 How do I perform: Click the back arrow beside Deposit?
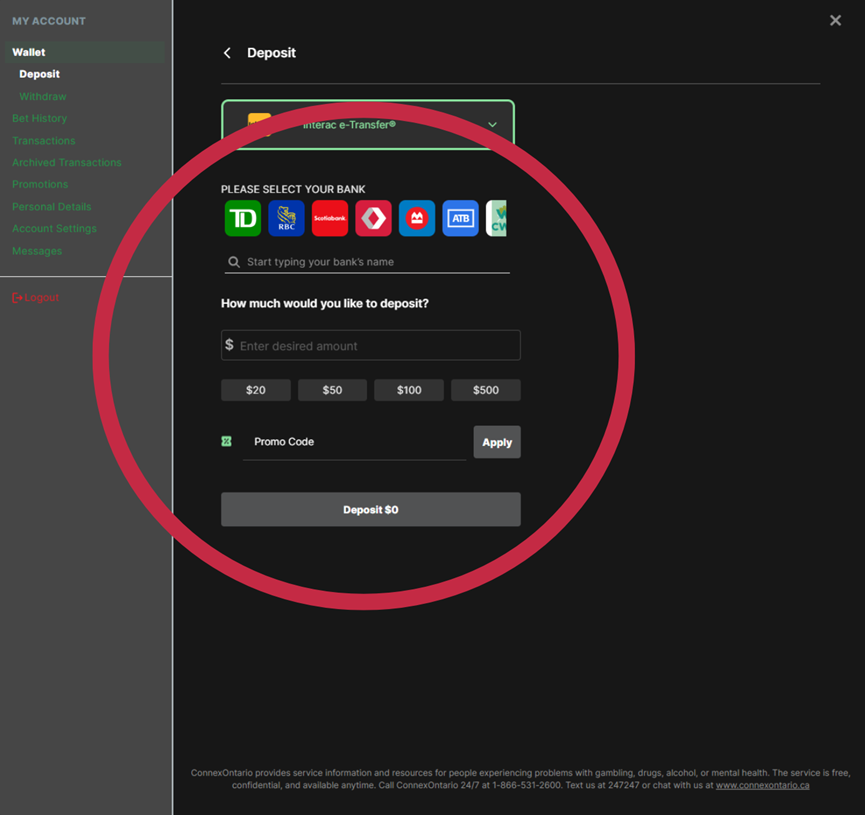tap(227, 53)
